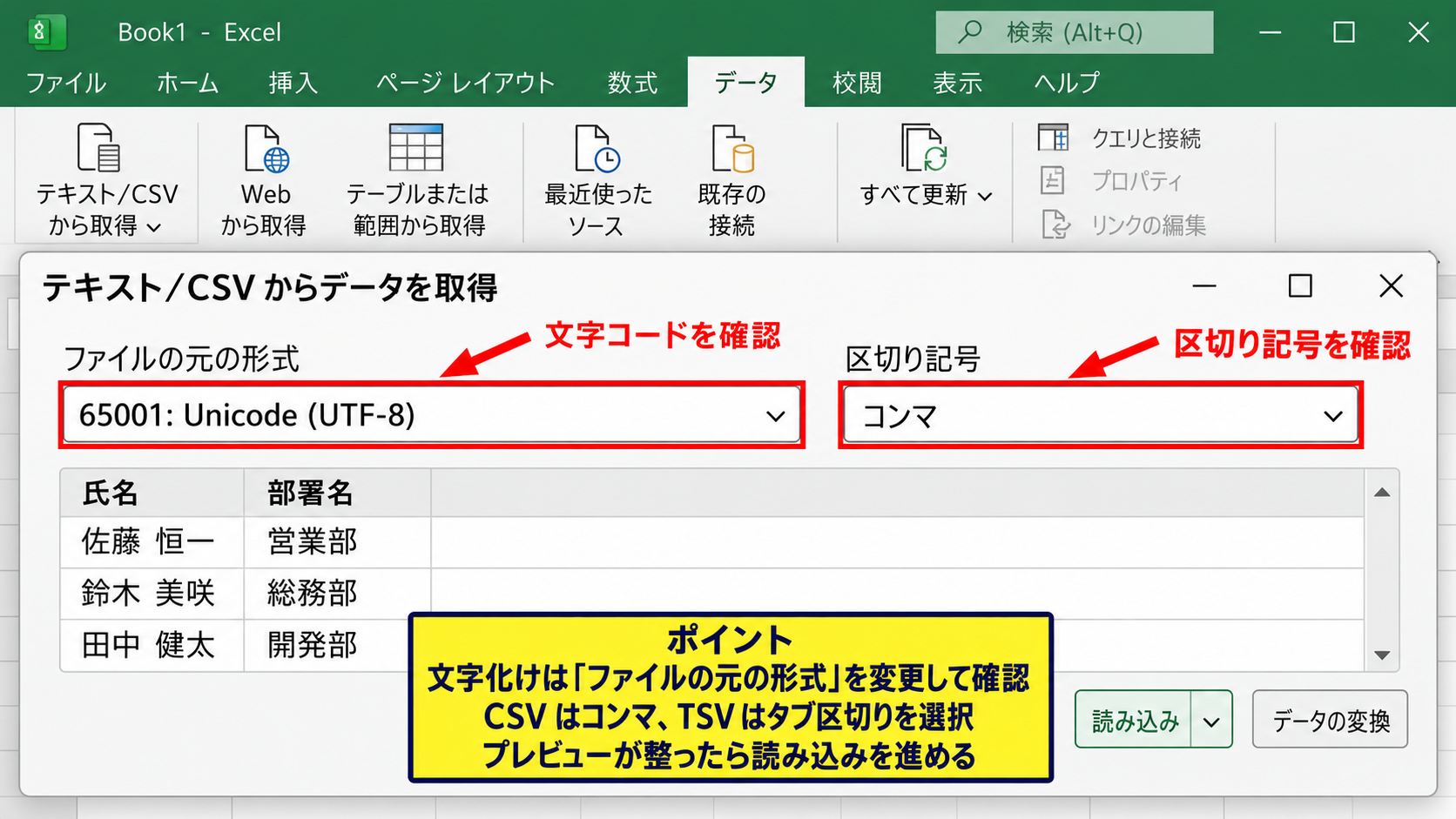The height and width of the screenshot is (819, 1456).
Task: Select the 部署名 column header
Action: point(338,493)
